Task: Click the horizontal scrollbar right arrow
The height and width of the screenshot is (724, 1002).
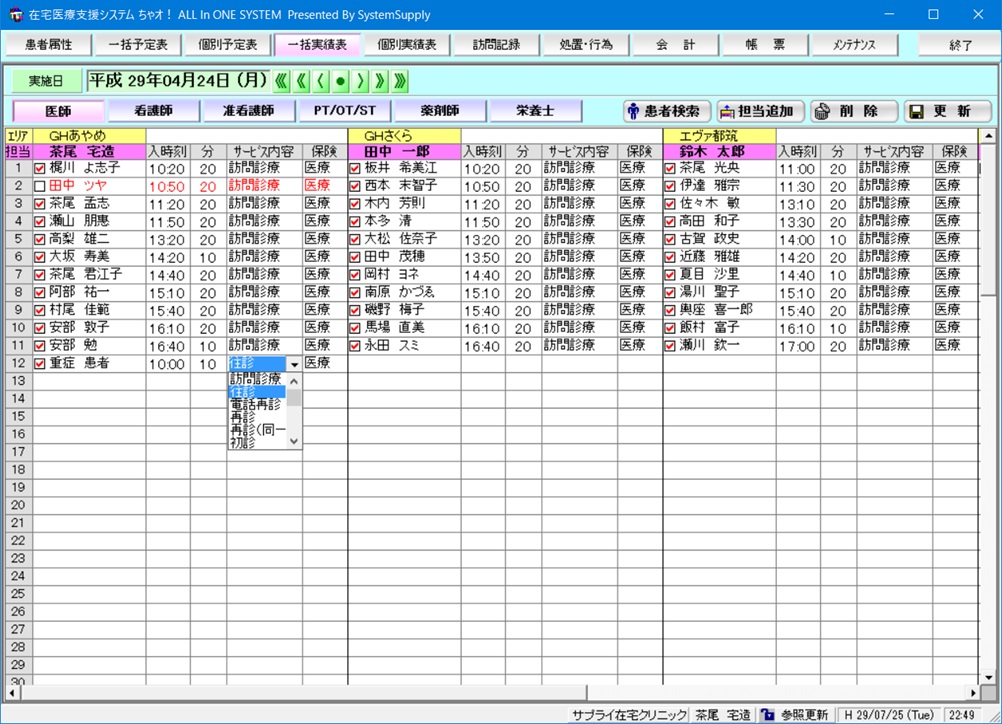Action: [x=972, y=692]
